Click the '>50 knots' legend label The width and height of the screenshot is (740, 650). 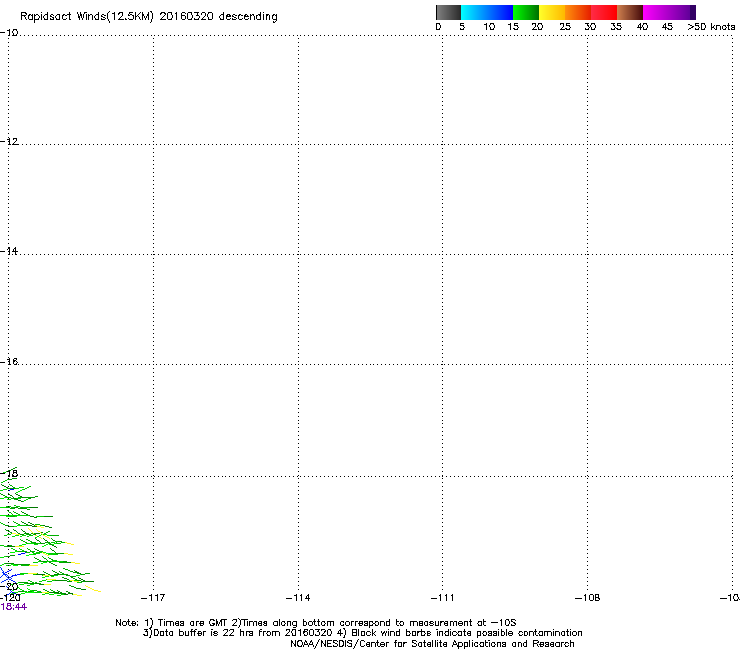(711, 27)
